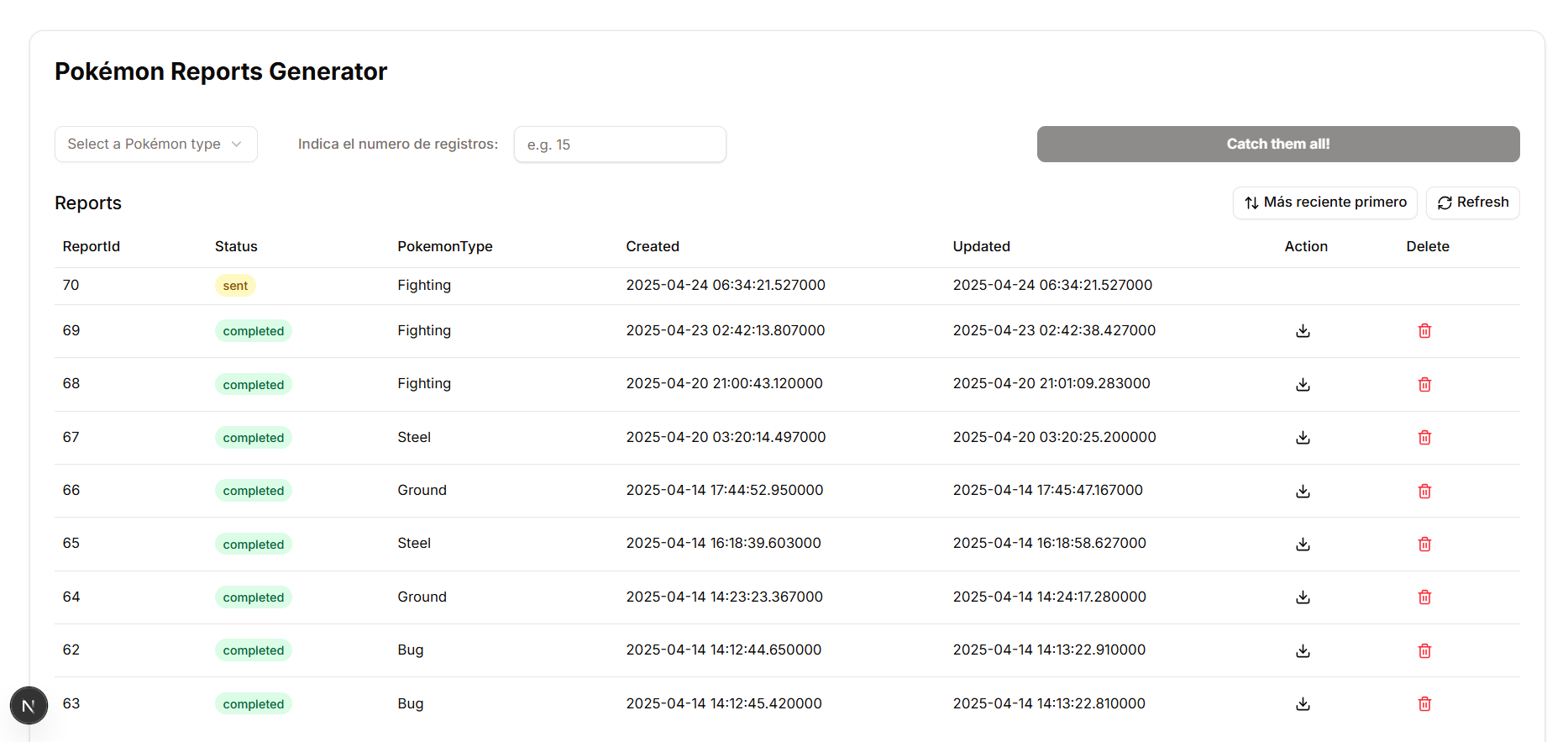Download report 69
Viewport: 1568px width, 742px height.
point(1303,331)
